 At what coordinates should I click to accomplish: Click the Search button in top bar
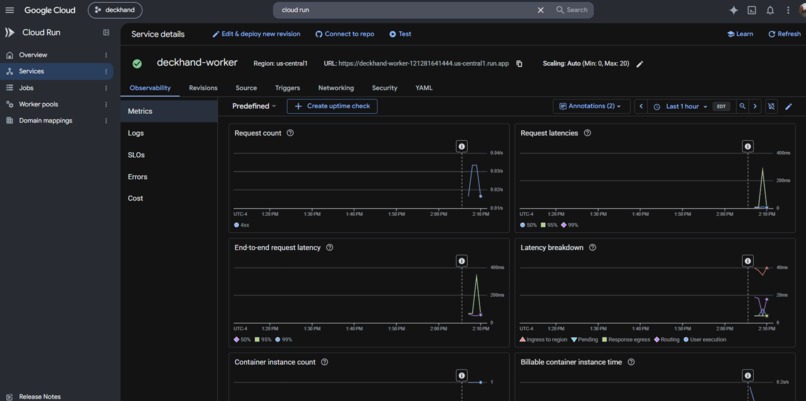(572, 10)
